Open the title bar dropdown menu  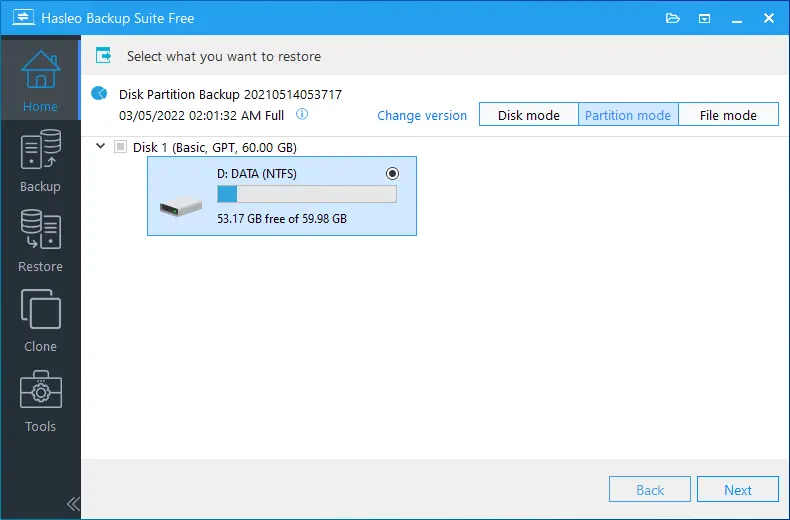point(704,18)
